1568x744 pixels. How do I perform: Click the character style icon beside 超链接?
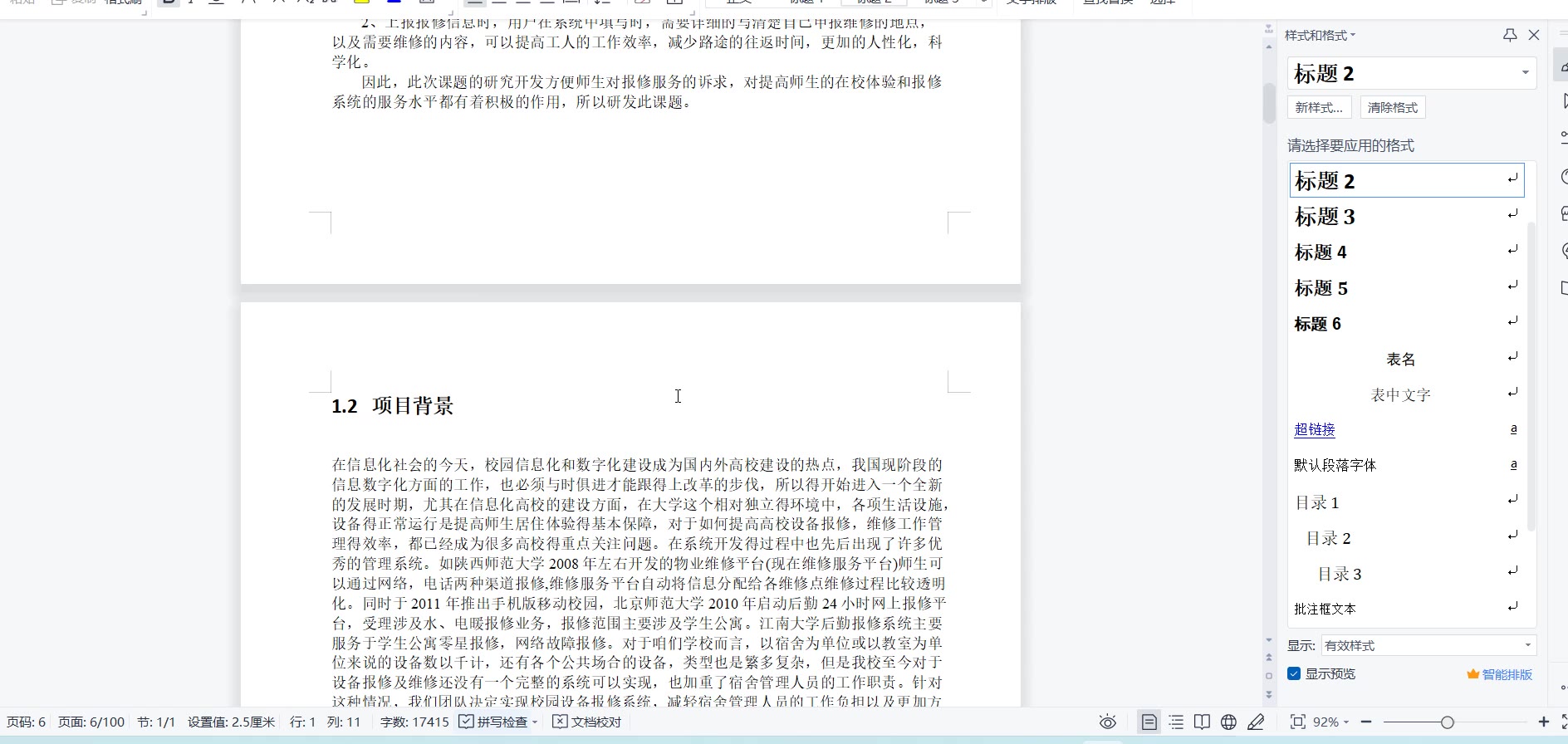coord(1513,429)
